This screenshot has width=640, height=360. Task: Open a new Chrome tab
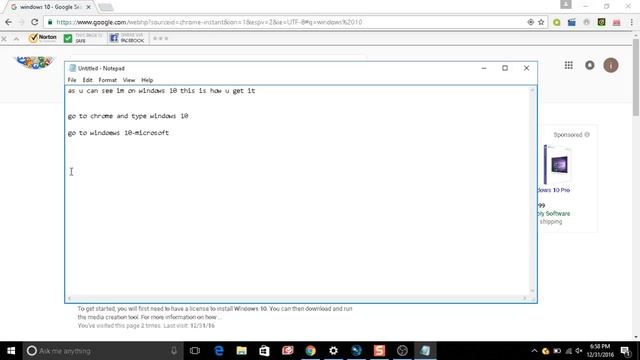coord(106,7)
